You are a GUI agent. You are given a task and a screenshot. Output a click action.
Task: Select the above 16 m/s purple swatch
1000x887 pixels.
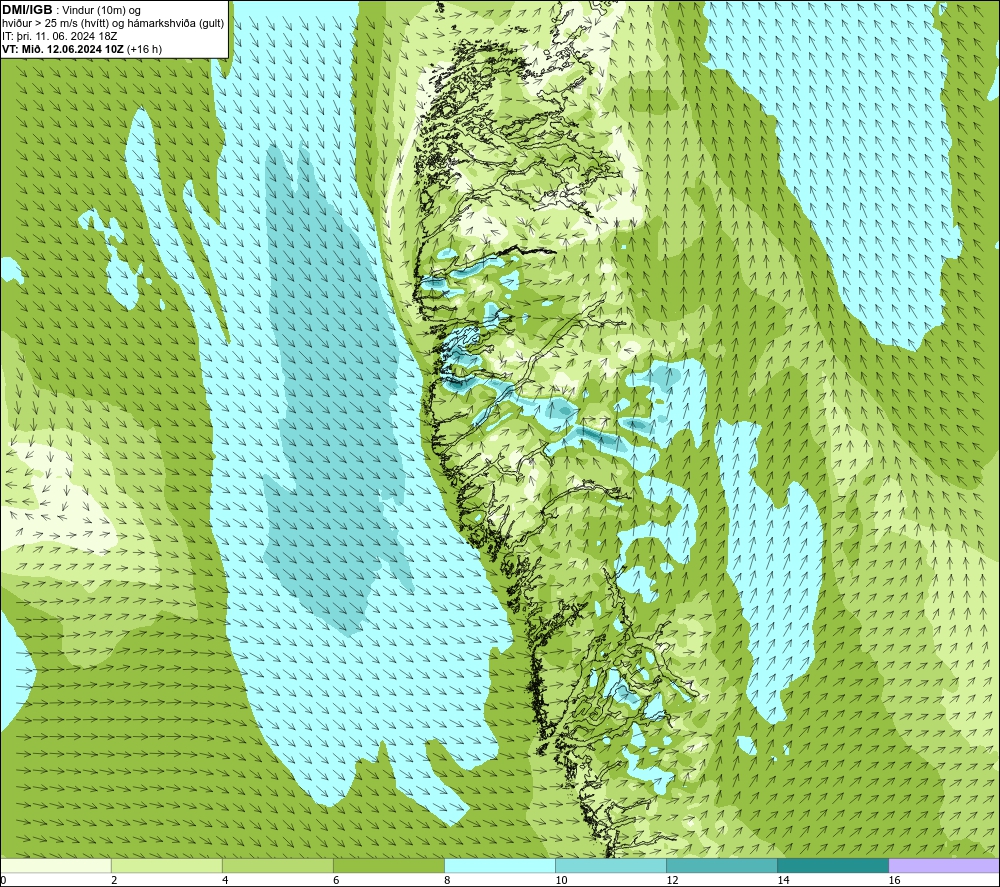pyautogui.click(x=944, y=865)
